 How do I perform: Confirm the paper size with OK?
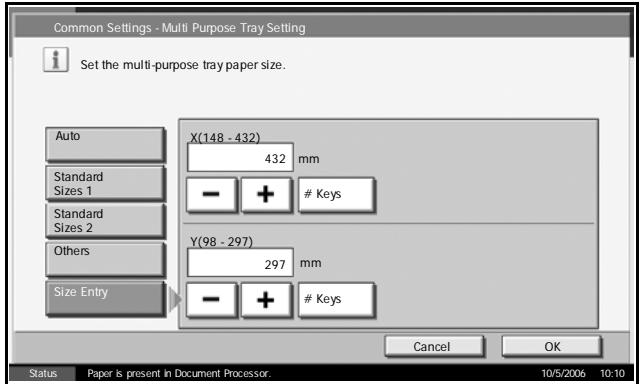[x=552, y=346]
